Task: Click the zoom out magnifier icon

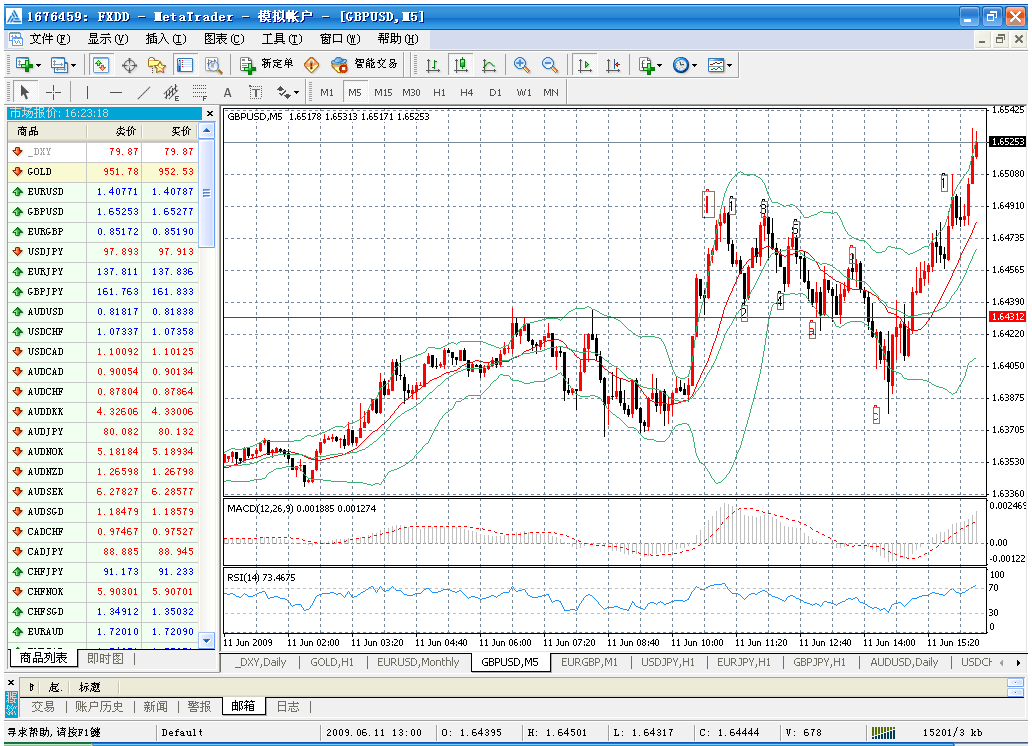Action: [x=550, y=65]
